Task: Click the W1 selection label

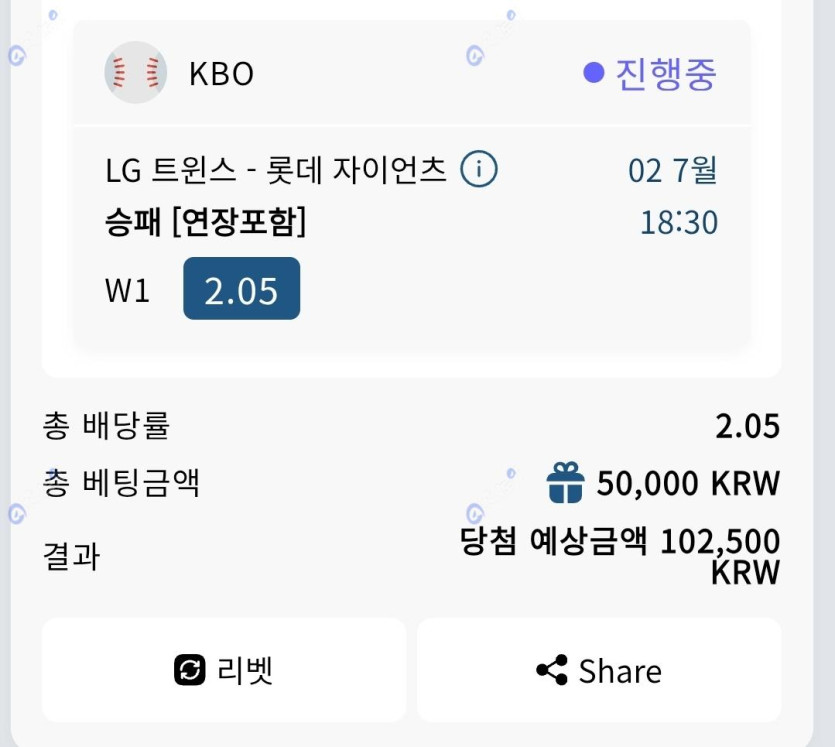Action: tap(127, 290)
